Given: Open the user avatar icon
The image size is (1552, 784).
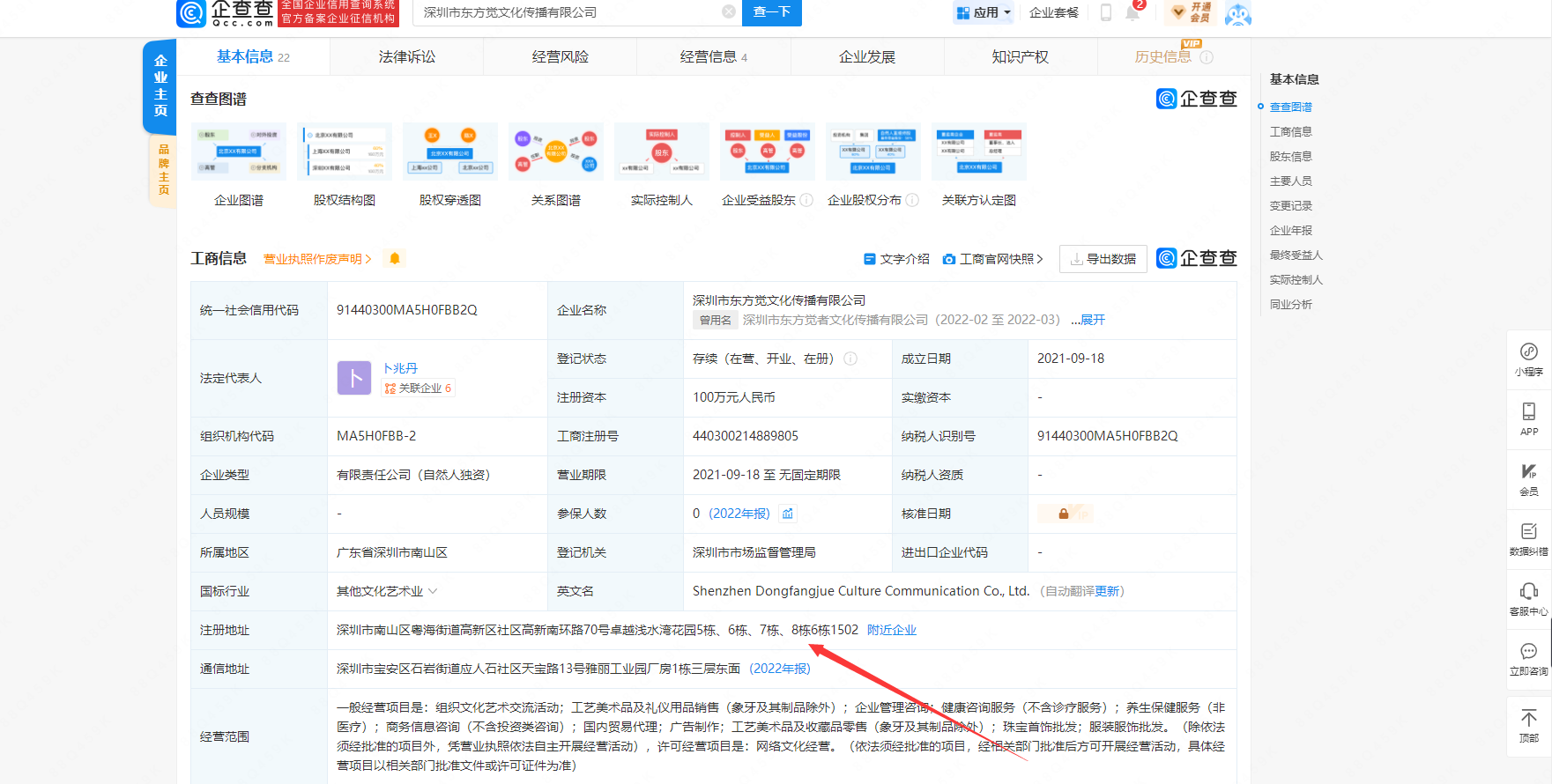Looking at the screenshot, I should (1238, 13).
